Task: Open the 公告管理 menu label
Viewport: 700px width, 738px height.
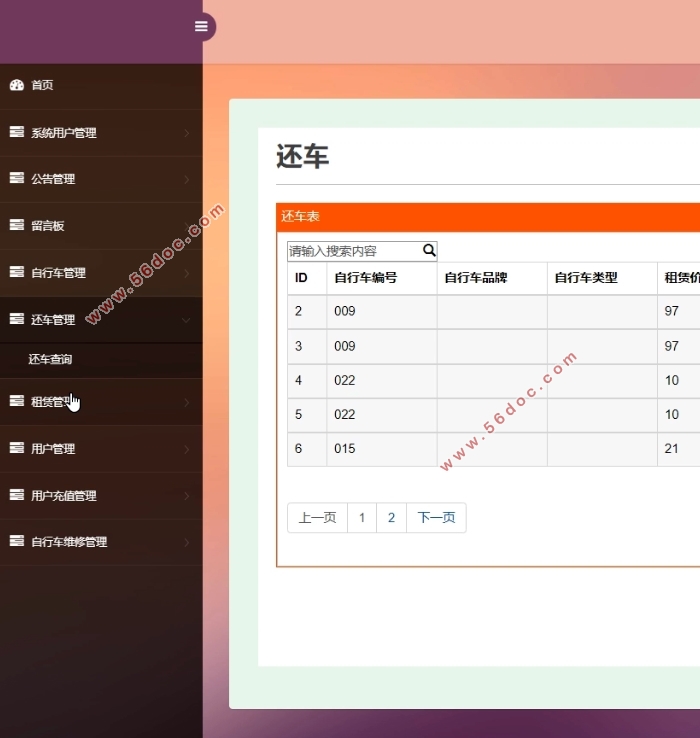Action: click(x=53, y=179)
